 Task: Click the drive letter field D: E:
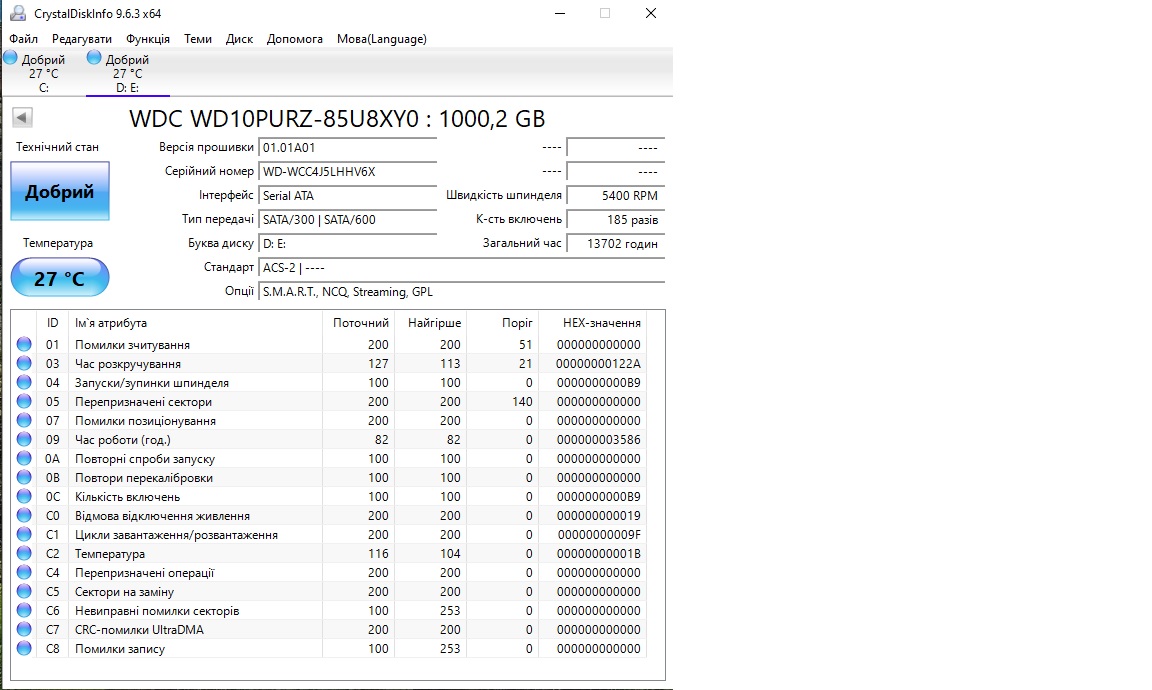(x=348, y=243)
